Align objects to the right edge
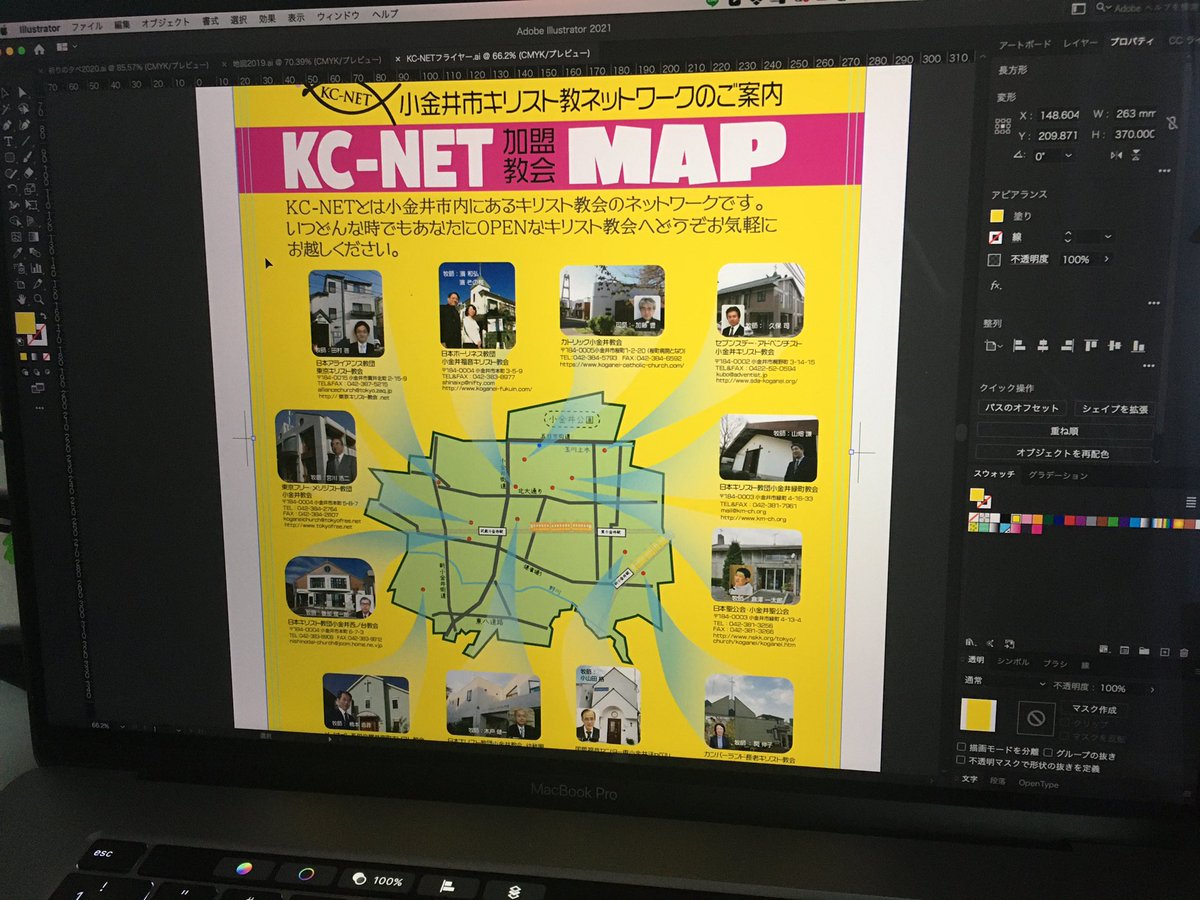 click(x=1068, y=345)
